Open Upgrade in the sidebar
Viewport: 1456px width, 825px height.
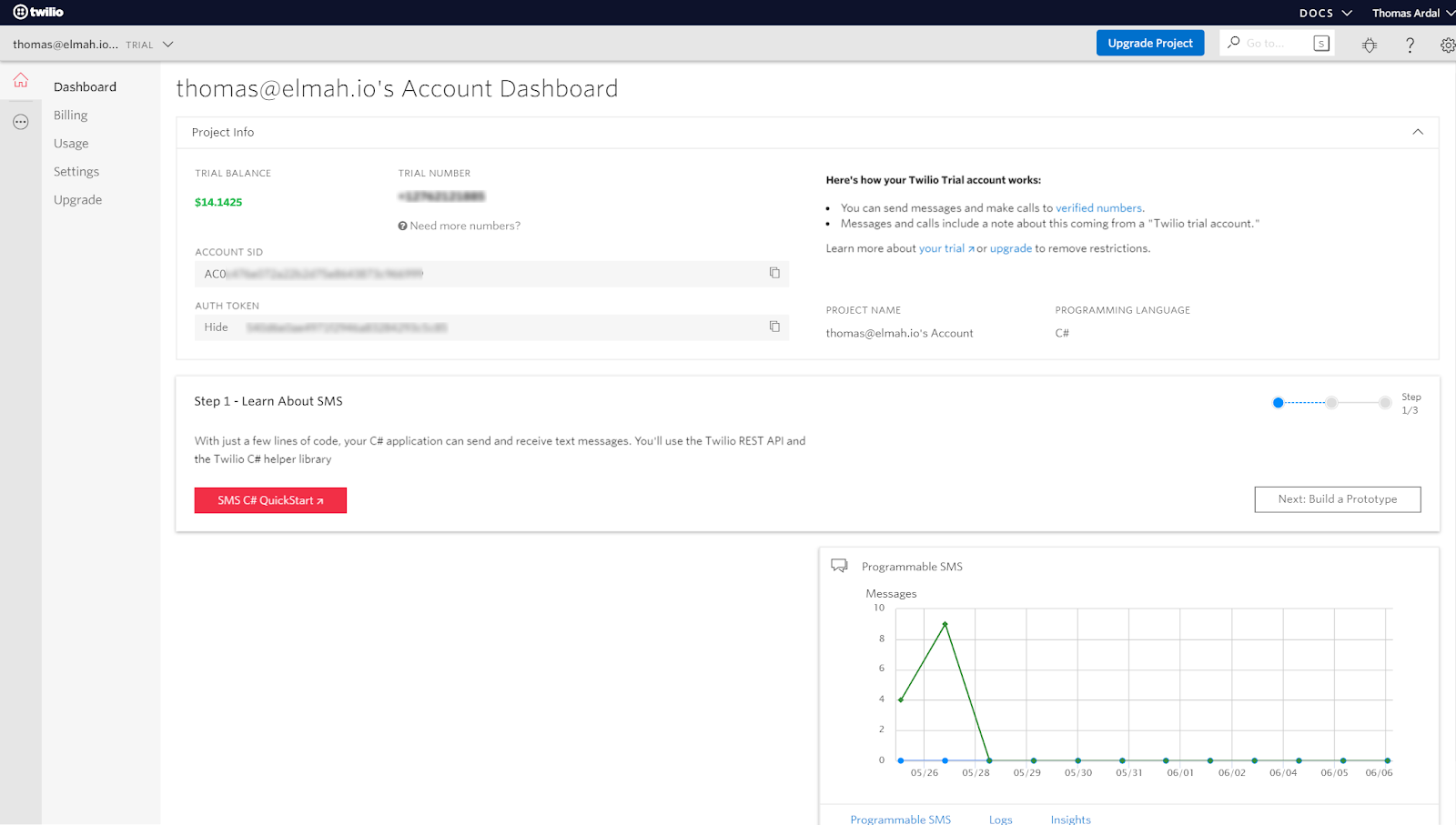[77, 199]
